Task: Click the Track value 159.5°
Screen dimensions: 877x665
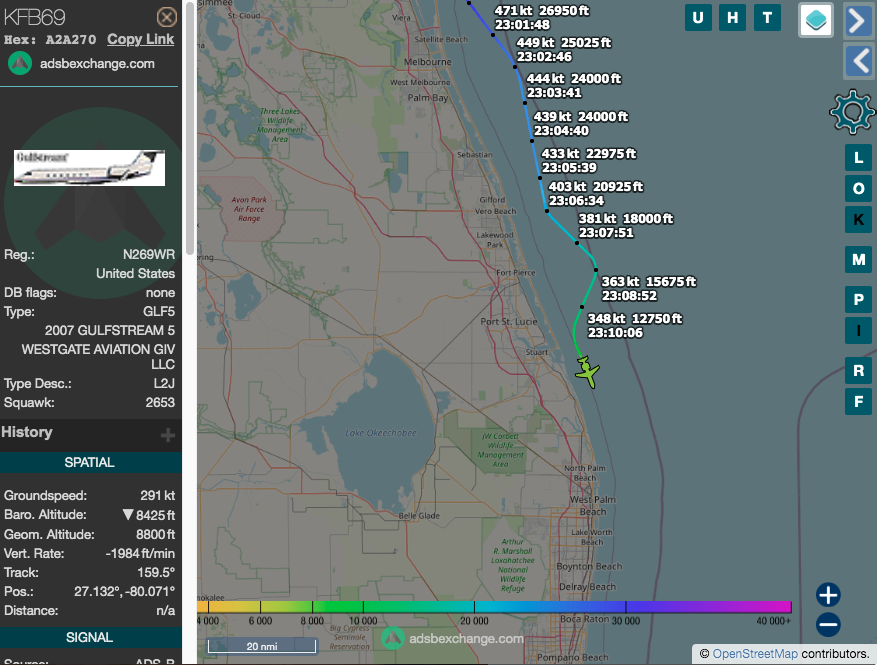Action: tap(156, 573)
